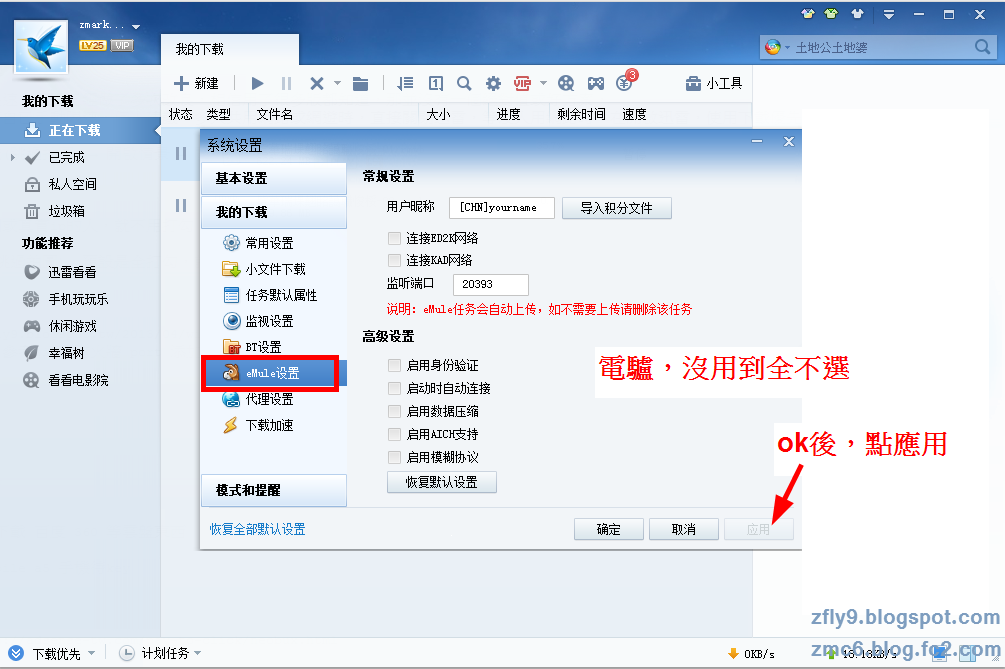1005x669 pixels.
Task: Click the Thunder bird avatar icon
Action: click(x=41, y=46)
